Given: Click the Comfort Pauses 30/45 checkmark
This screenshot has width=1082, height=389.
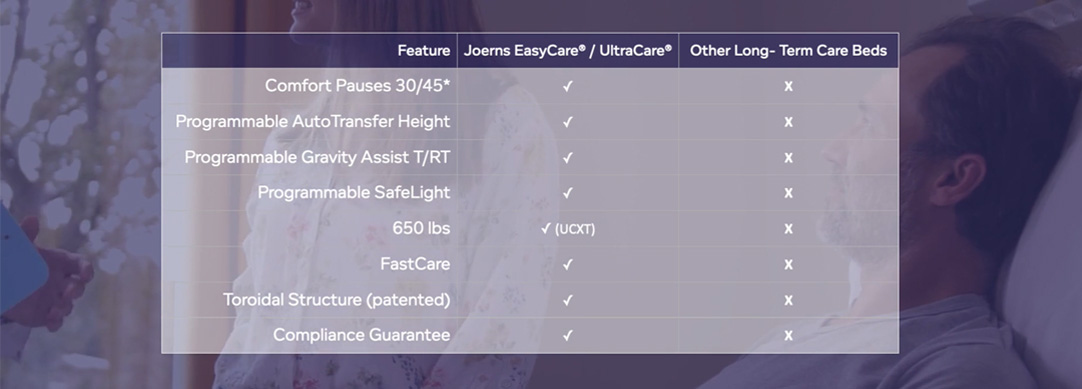Looking at the screenshot, I should (567, 86).
